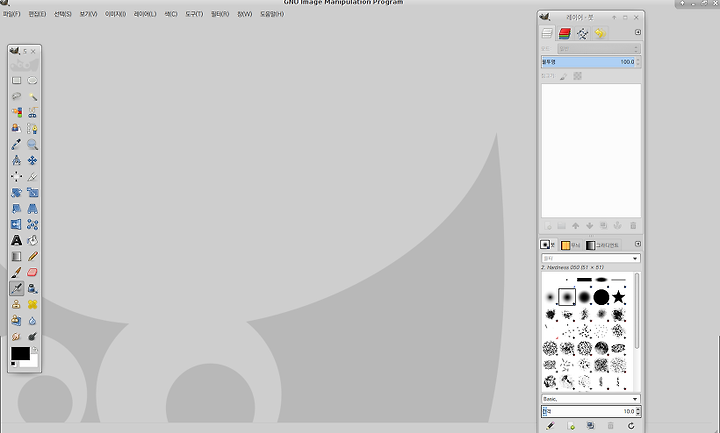Toggle lock pixels brush icon

(563, 76)
